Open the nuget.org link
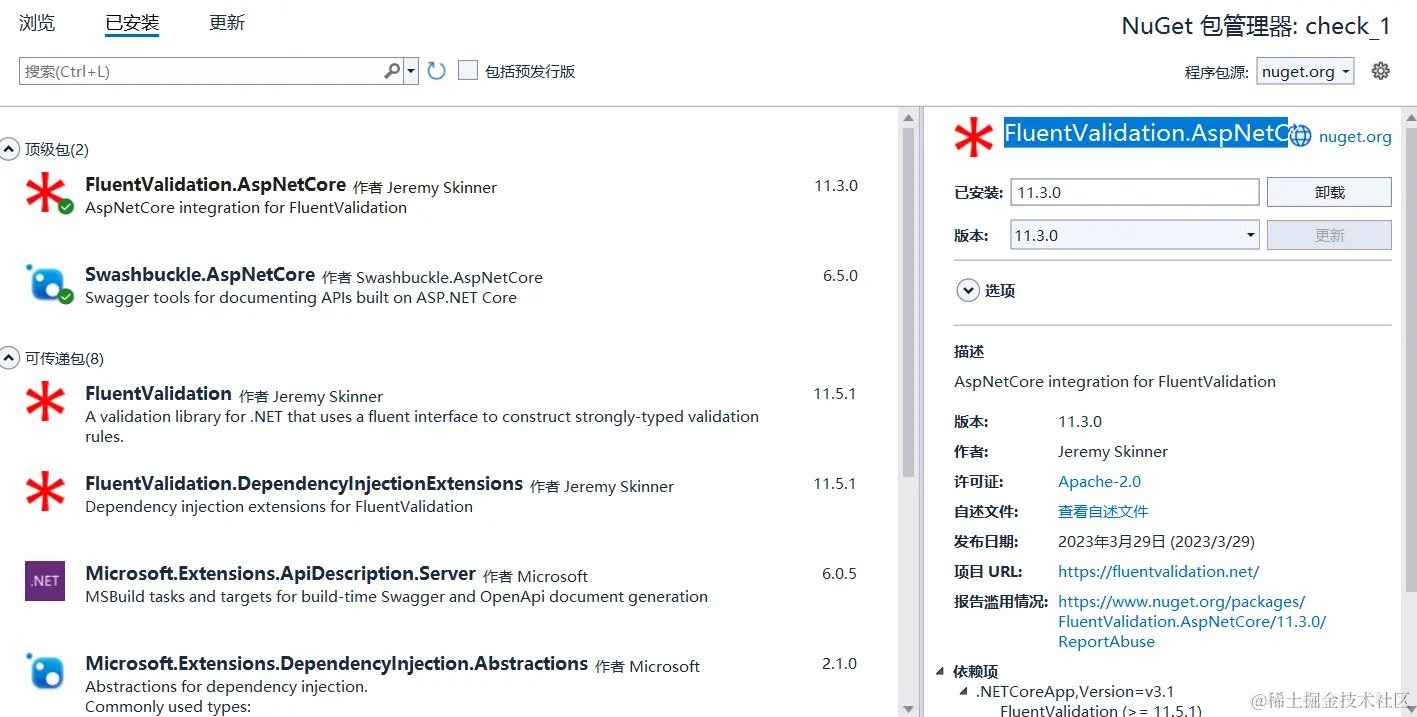The image size is (1417, 717). (1355, 137)
